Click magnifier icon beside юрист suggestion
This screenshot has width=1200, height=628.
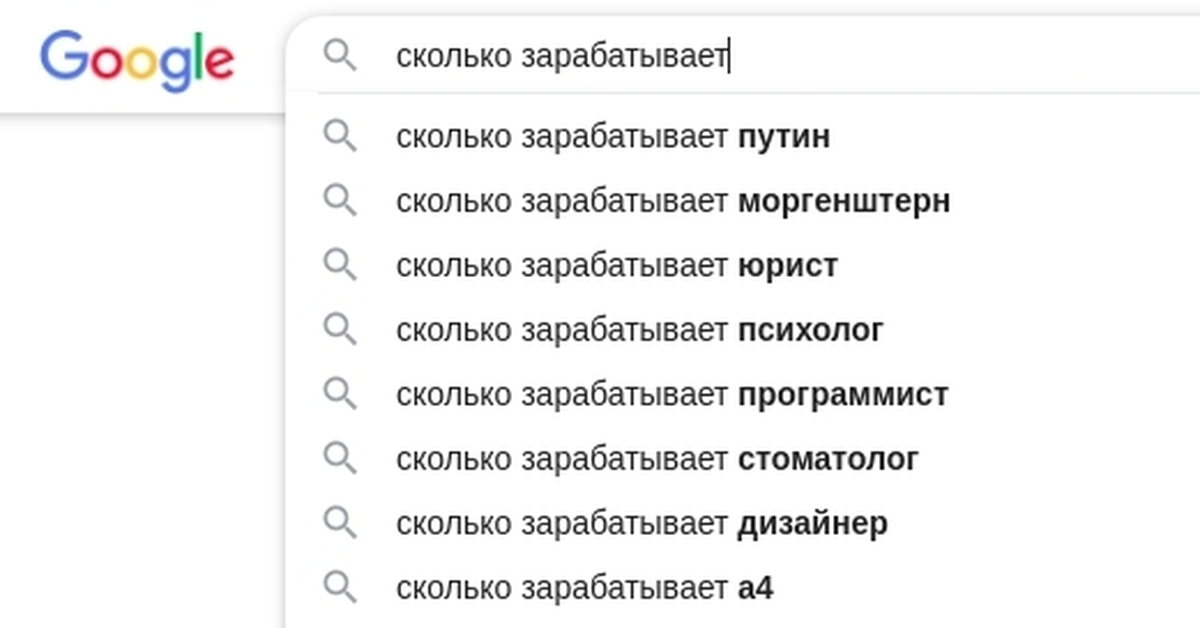(x=340, y=266)
